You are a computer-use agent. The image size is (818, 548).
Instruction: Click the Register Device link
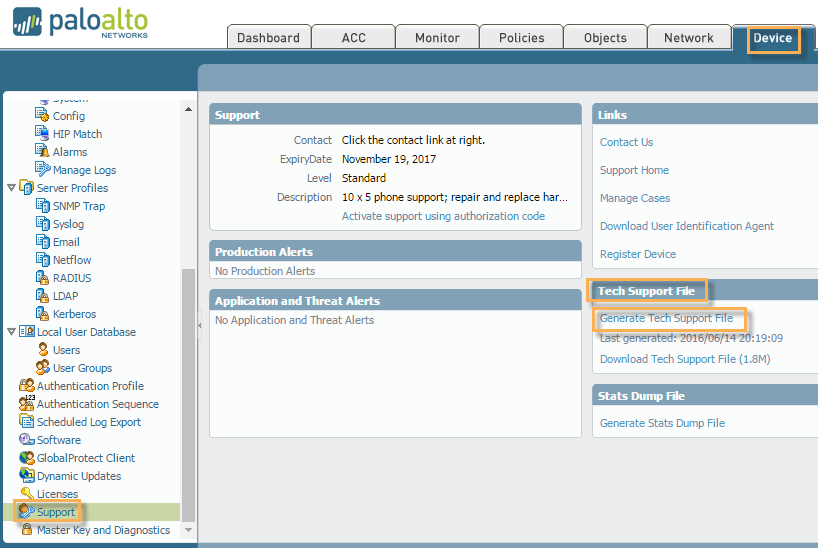(x=638, y=254)
